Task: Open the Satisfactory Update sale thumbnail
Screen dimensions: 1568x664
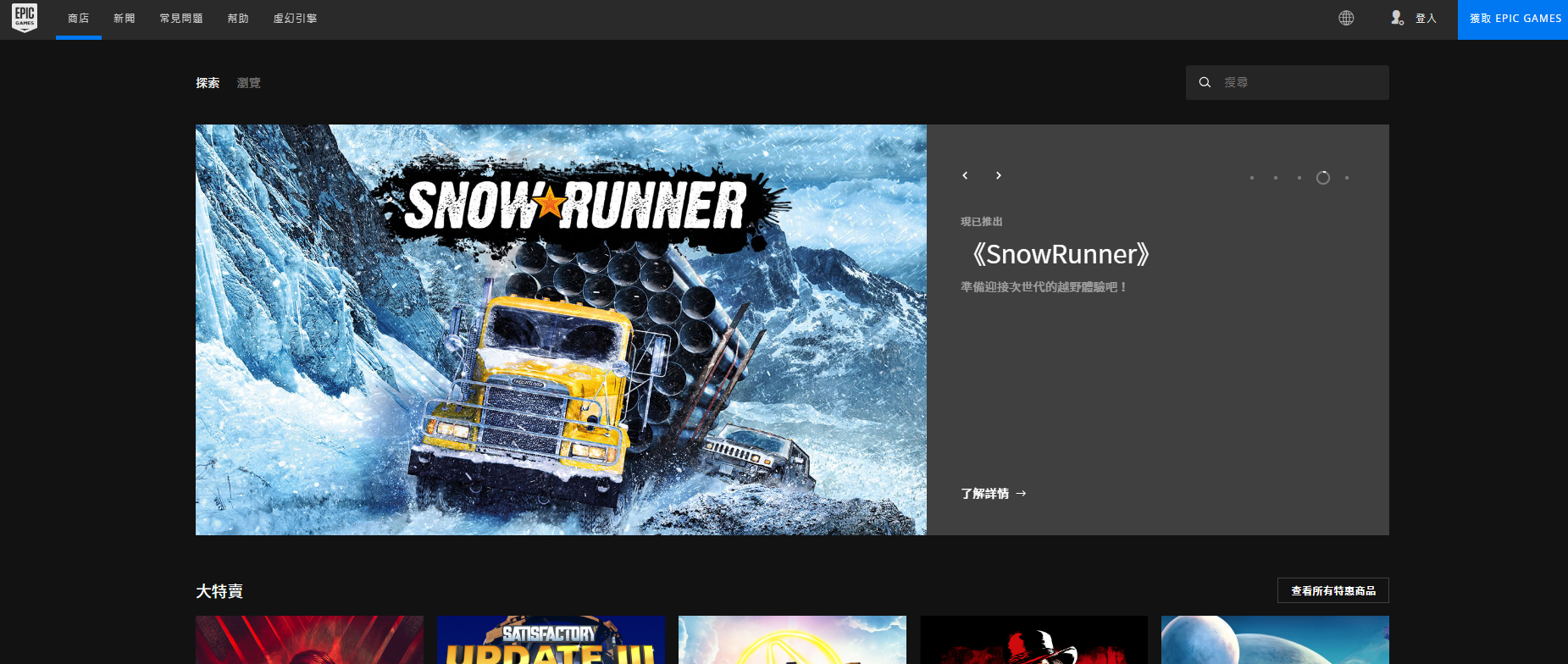Action: (551, 640)
